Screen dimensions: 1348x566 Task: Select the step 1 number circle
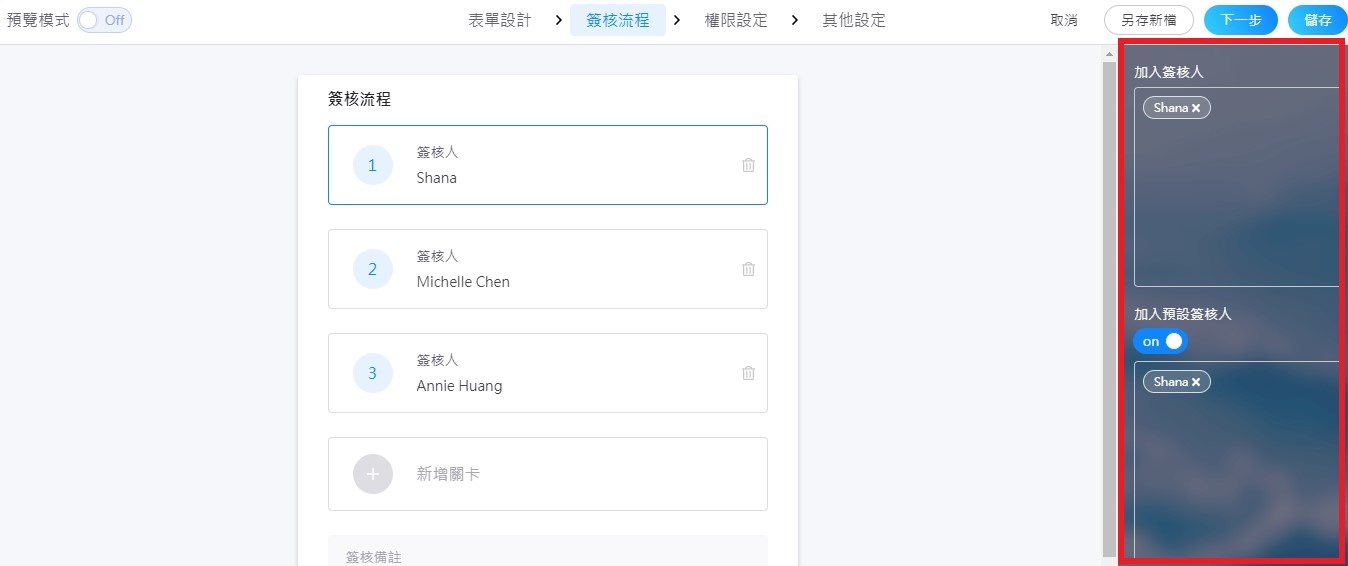point(373,165)
